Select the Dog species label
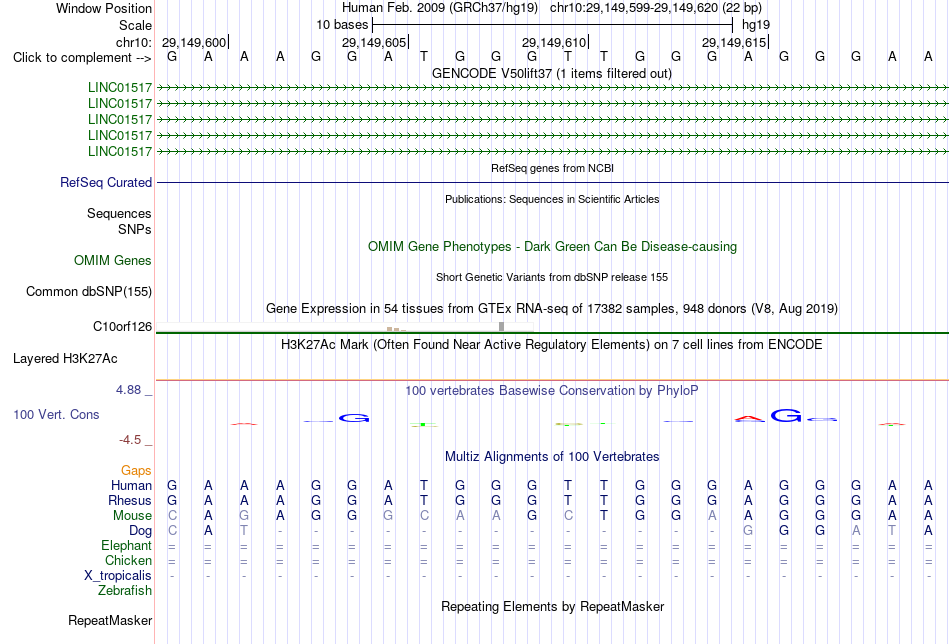Viewport: 950px width, 644px height. (140, 531)
